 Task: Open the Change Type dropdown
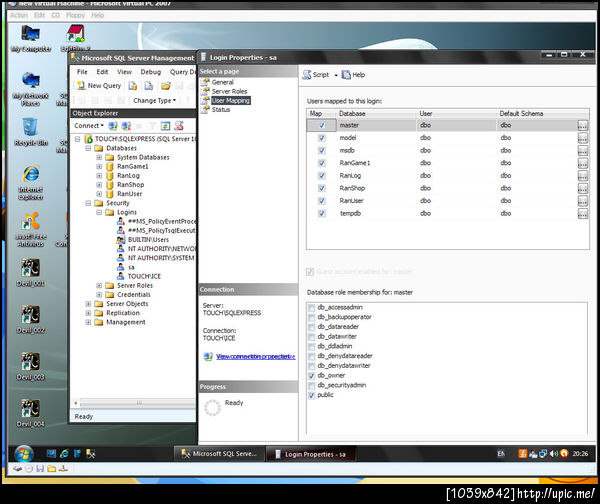point(154,101)
